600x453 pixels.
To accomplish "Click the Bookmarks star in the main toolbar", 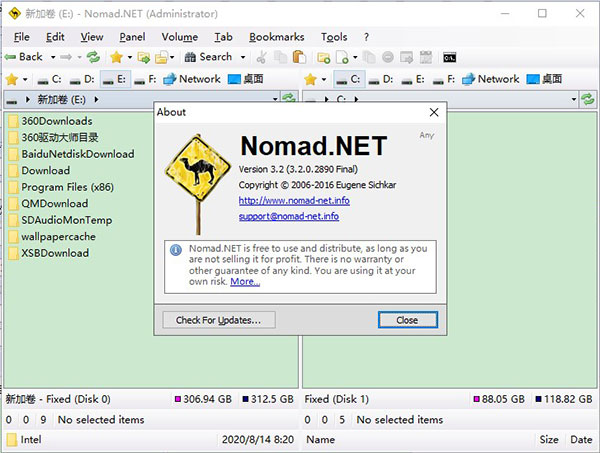I will pyautogui.click(x=116, y=57).
